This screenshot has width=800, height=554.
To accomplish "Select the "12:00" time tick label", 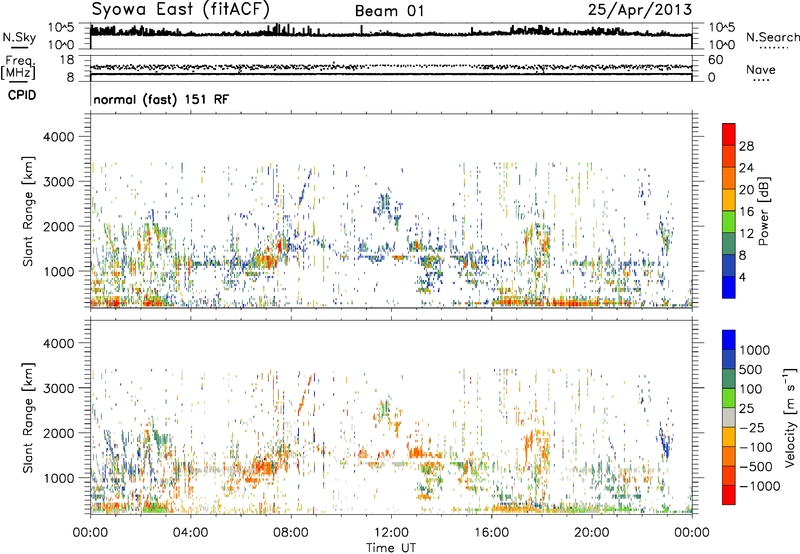I will 391,533.
